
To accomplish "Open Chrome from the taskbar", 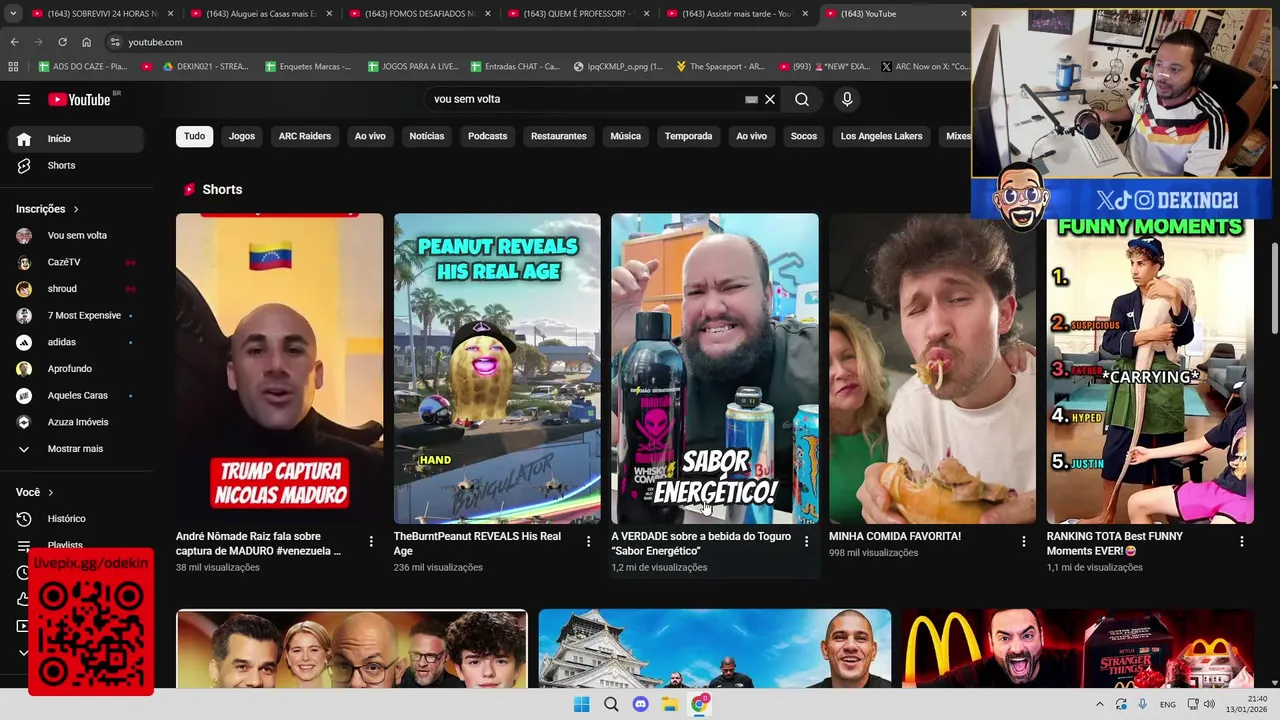I will coord(700,704).
